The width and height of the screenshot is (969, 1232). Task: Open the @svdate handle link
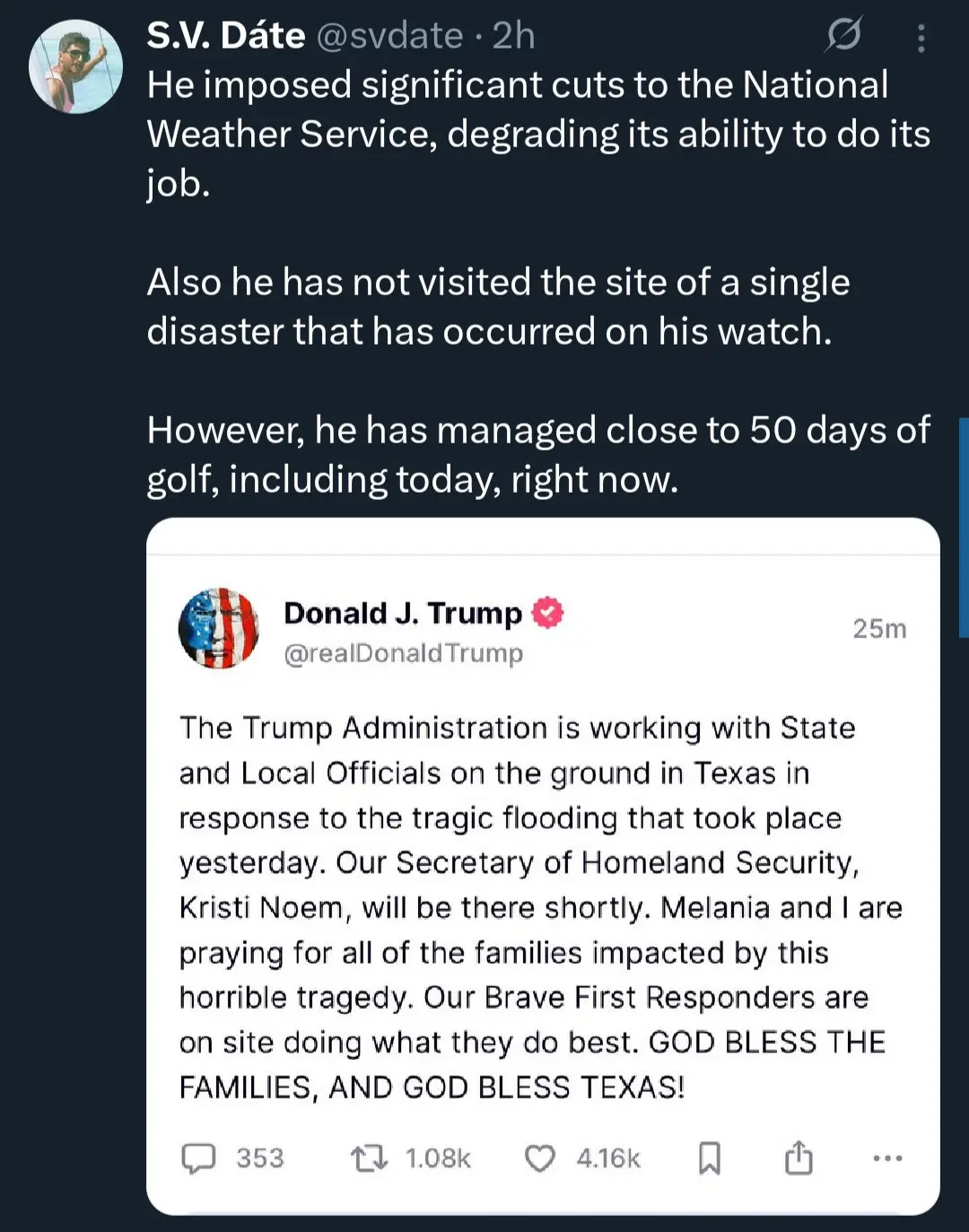point(389,36)
